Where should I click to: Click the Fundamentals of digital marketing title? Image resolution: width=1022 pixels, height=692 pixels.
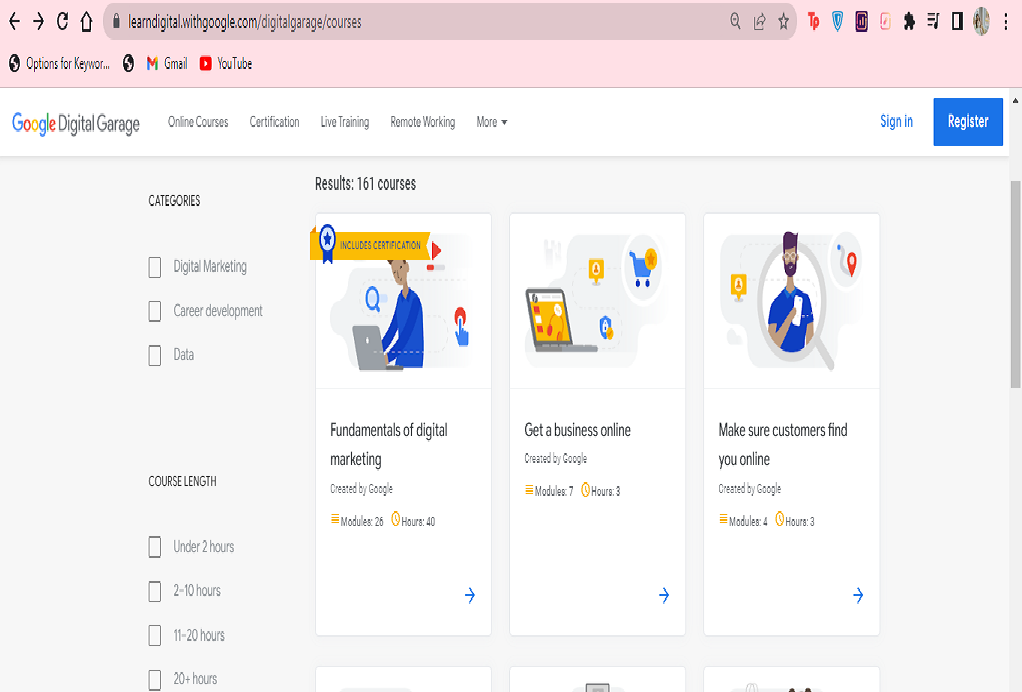click(x=388, y=444)
